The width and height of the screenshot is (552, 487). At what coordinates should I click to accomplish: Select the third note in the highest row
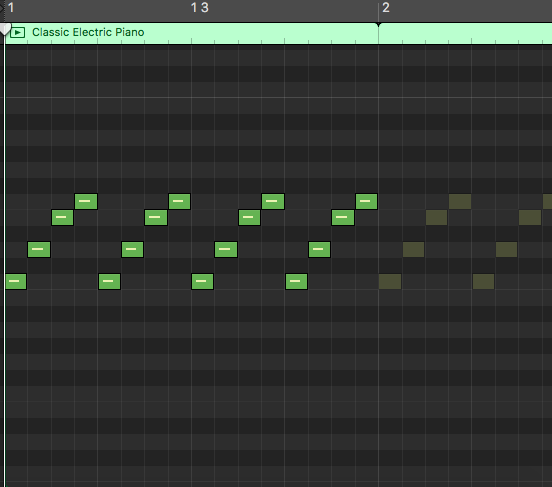click(273, 201)
